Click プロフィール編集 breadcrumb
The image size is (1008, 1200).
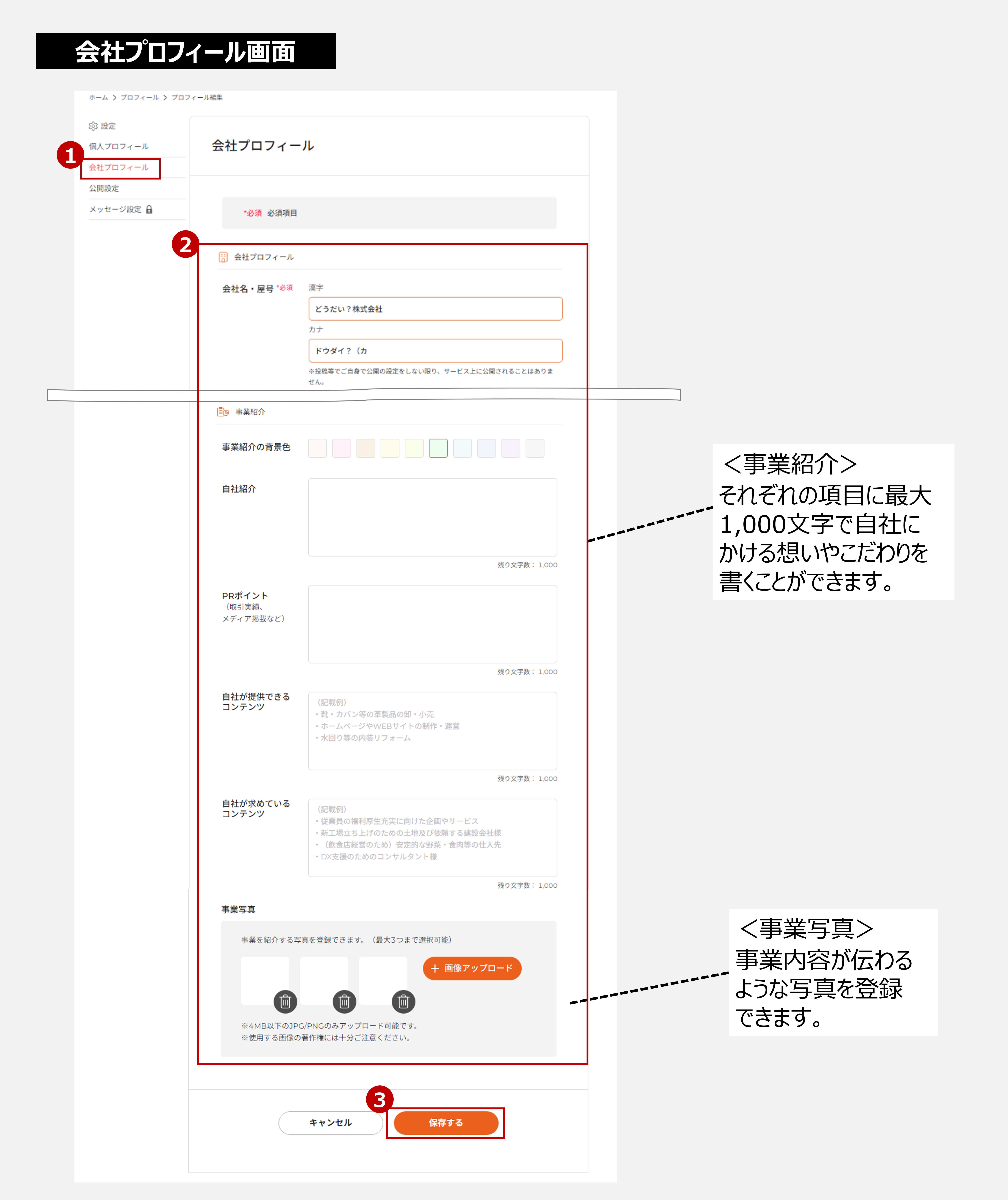click(x=197, y=98)
